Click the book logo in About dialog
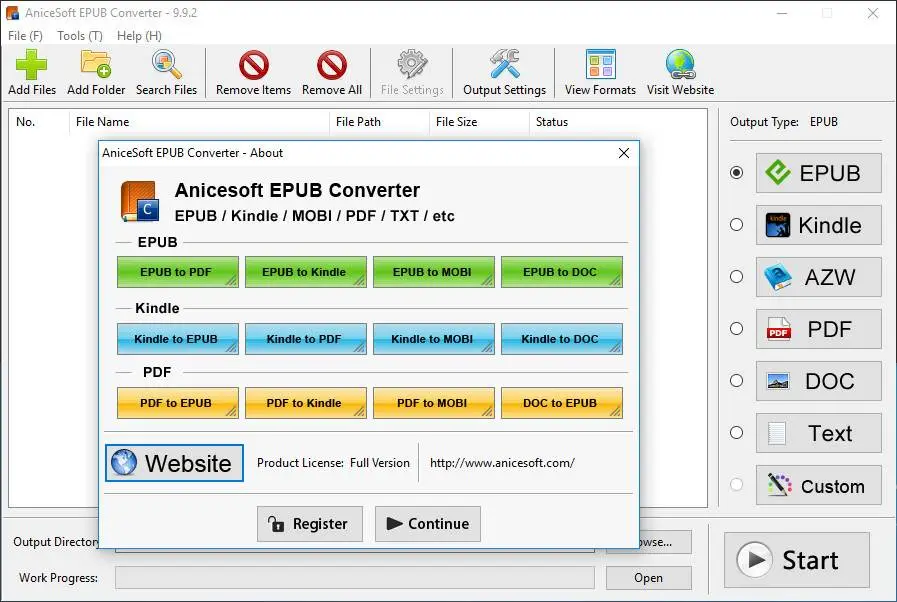Viewport: 897px width, 602px height. [x=140, y=201]
